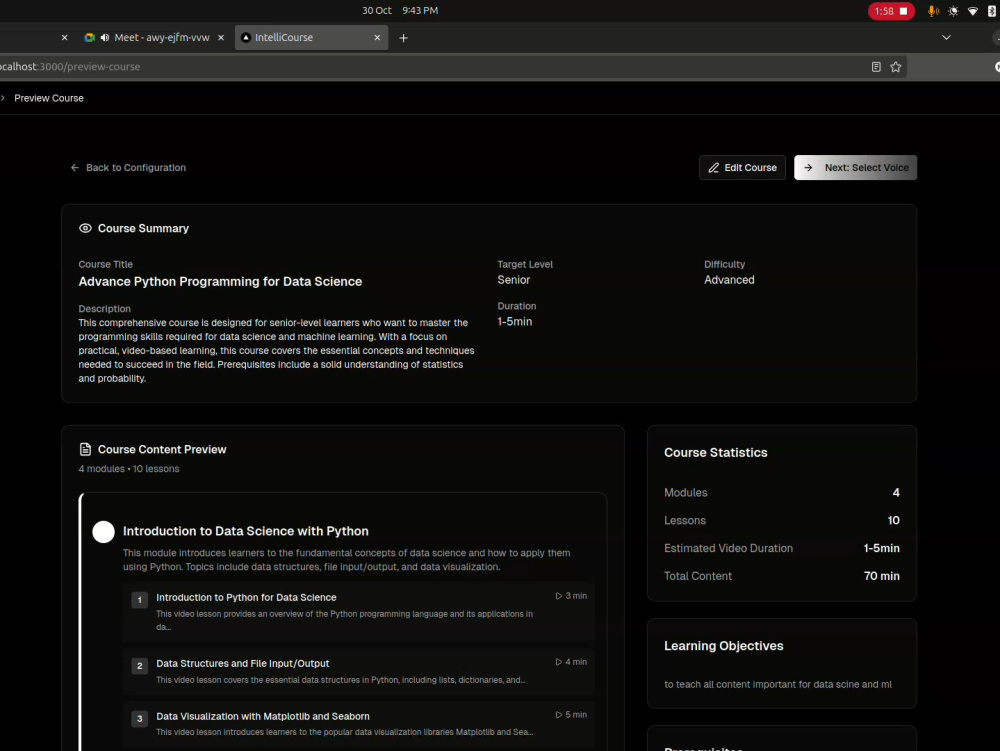Viewport: 1000px width, 751px height.
Task: Click the arrow icon on Next: Select Voice
Action: coord(808,168)
